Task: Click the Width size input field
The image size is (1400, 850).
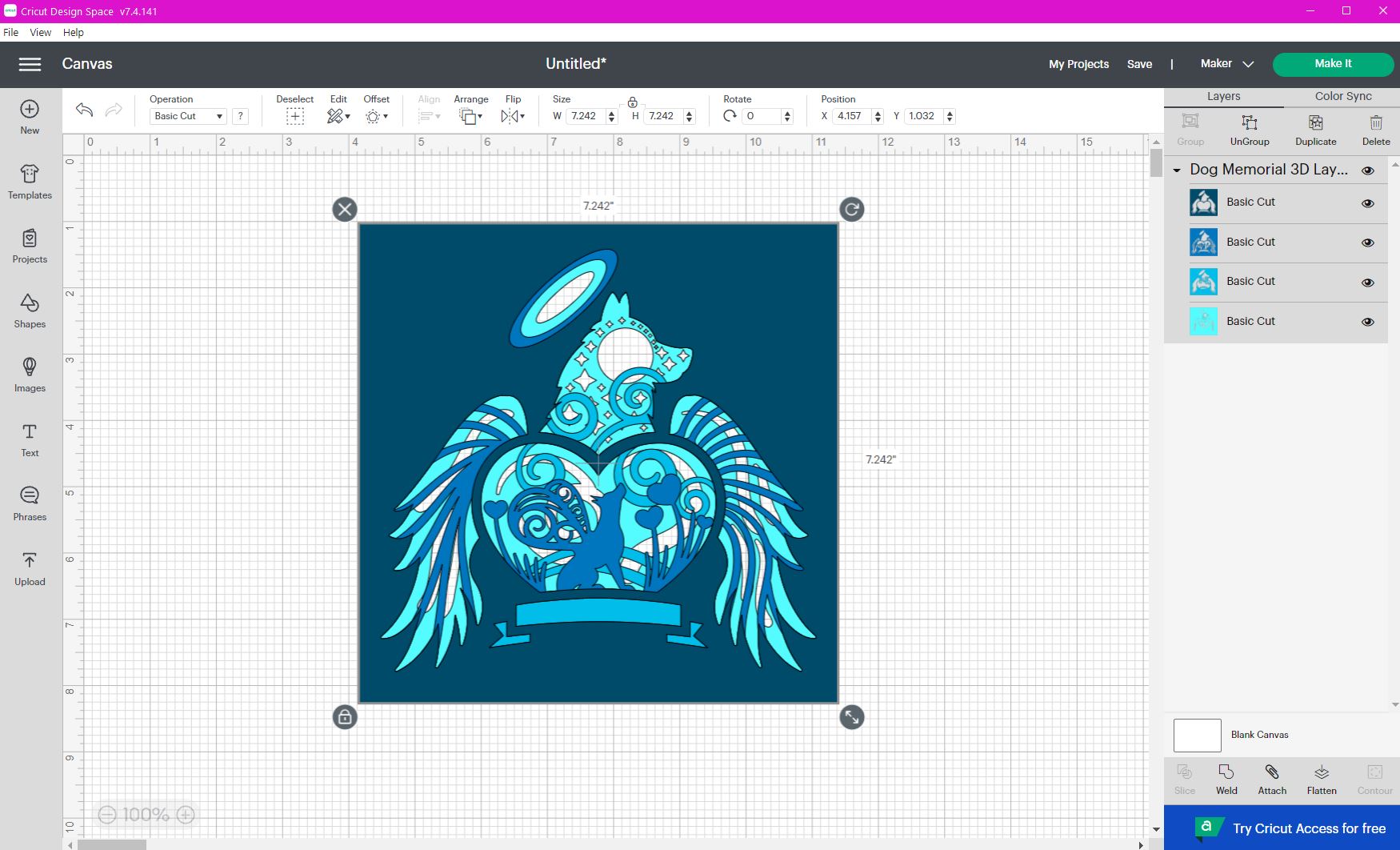Action: pyautogui.click(x=585, y=116)
